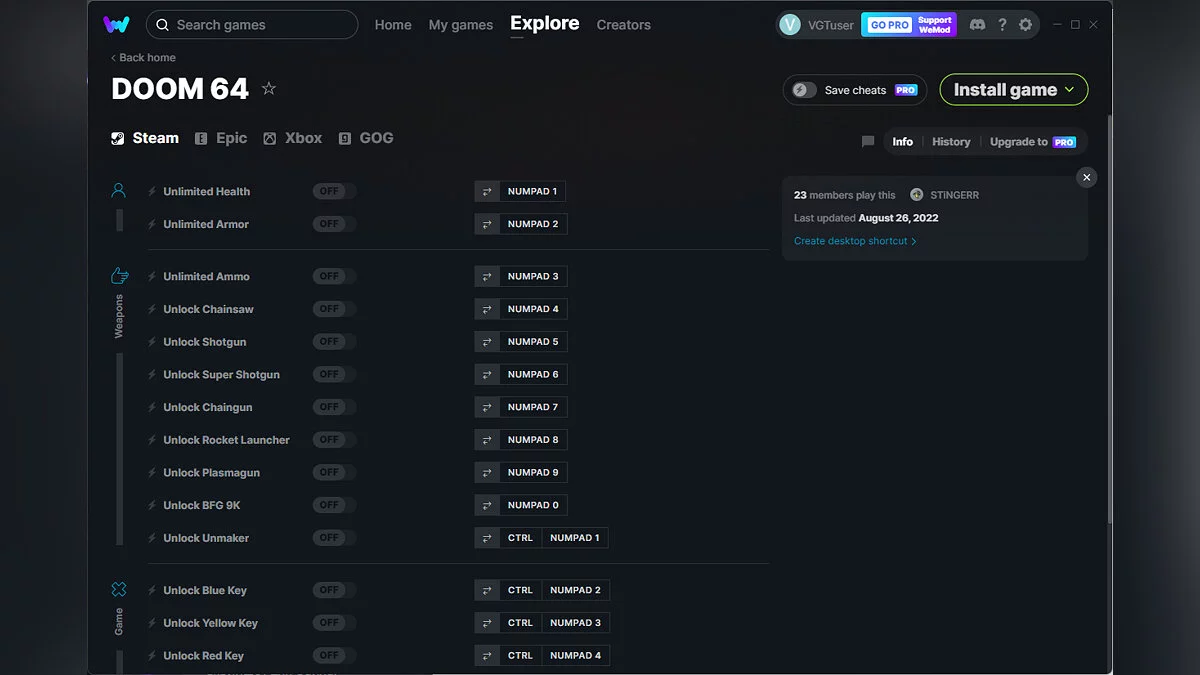The image size is (1200, 675).
Task: Click the WeMod logo icon
Action: (116, 24)
